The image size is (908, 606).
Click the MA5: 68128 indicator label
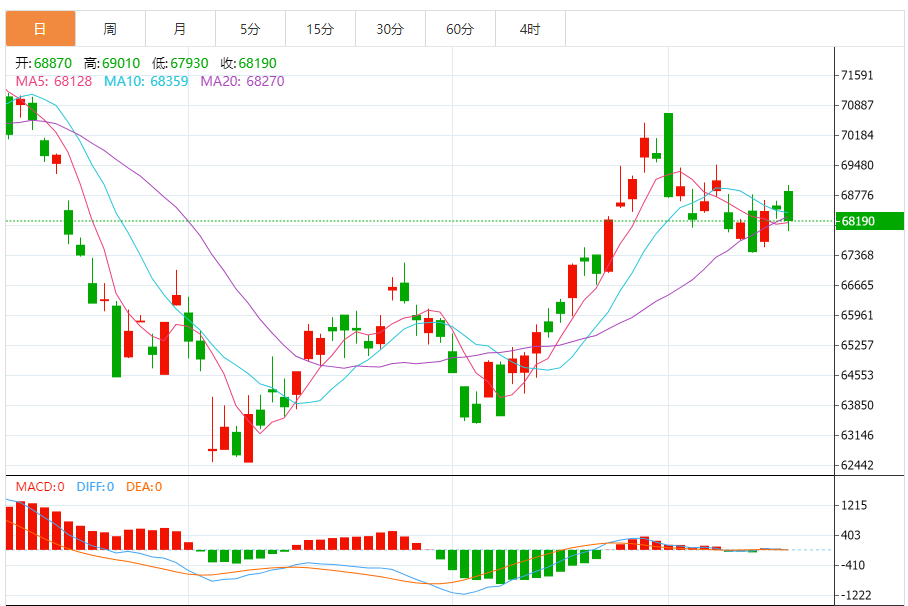tap(54, 81)
